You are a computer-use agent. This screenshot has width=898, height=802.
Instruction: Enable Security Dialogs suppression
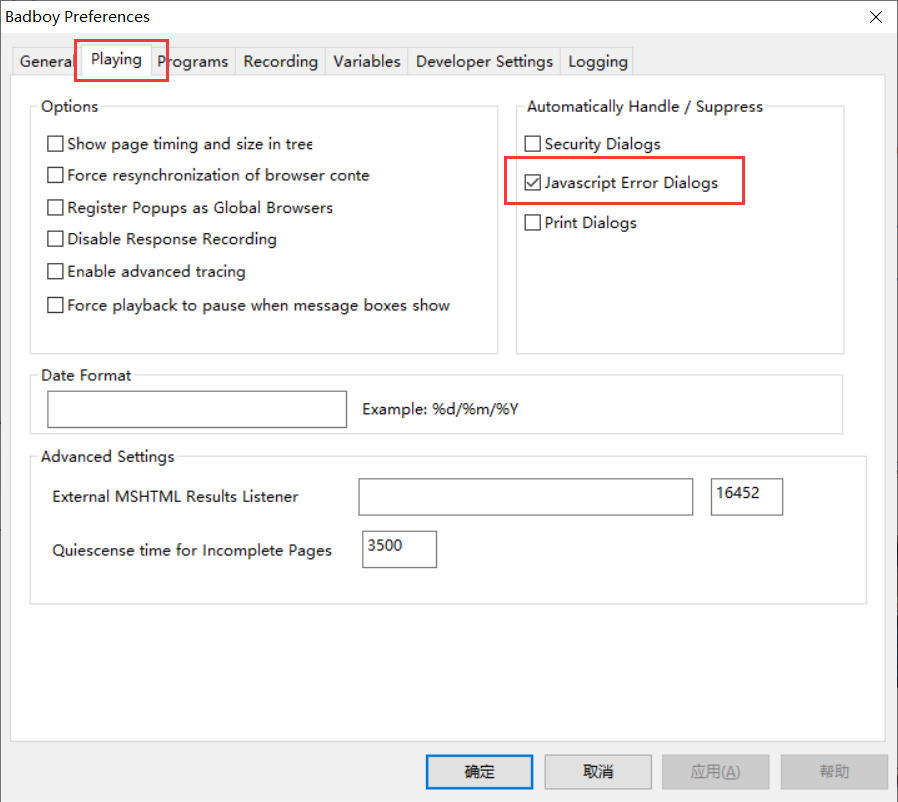(533, 143)
